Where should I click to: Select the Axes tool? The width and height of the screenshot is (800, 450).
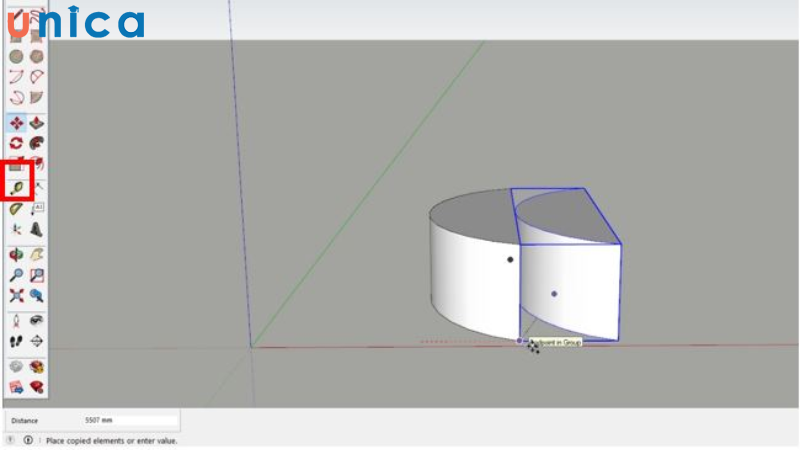pyautogui.click(x=16, y=230)
